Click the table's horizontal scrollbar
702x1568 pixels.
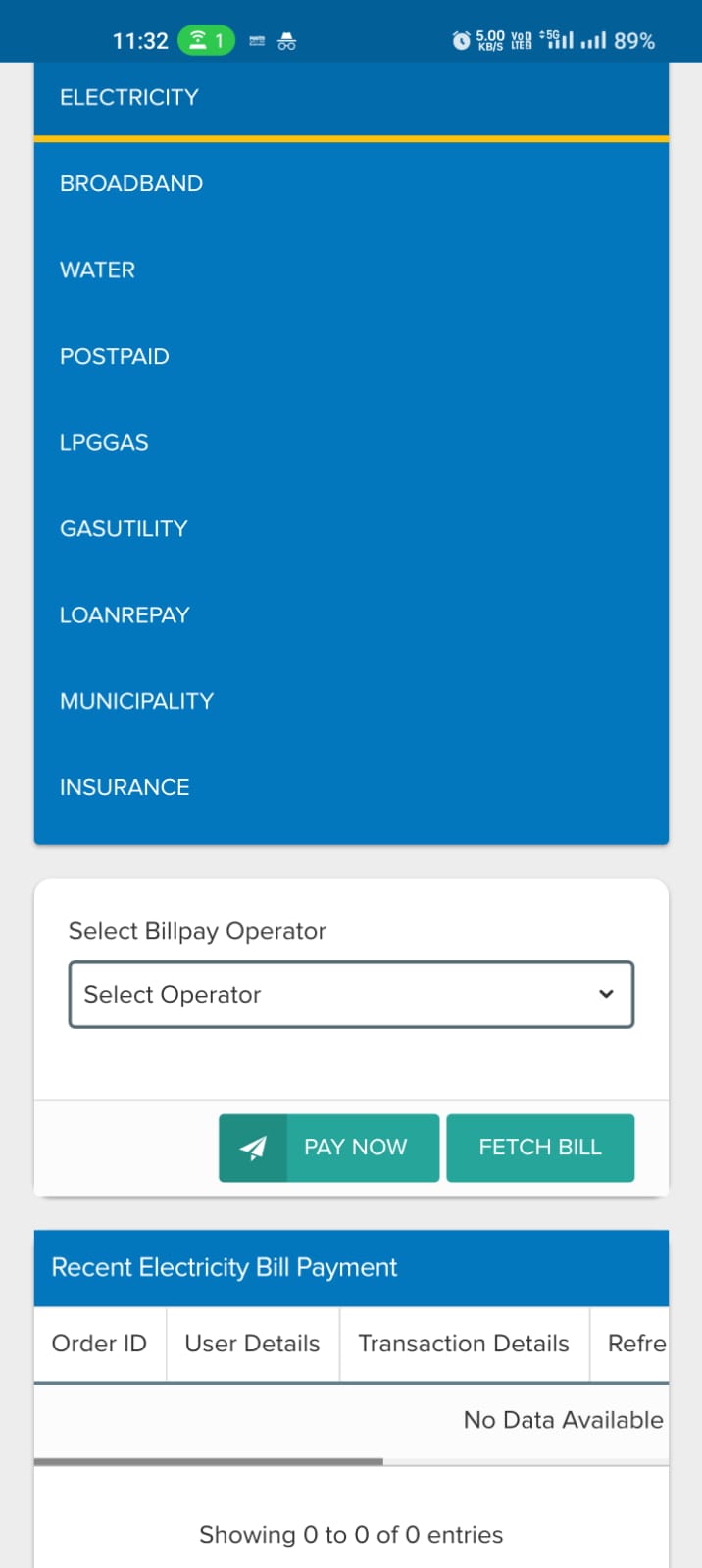[x=208, y=1461]
